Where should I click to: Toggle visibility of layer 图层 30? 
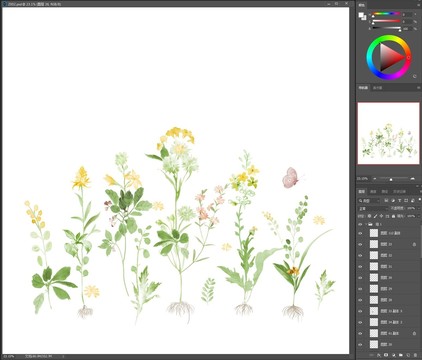(360, 278)
